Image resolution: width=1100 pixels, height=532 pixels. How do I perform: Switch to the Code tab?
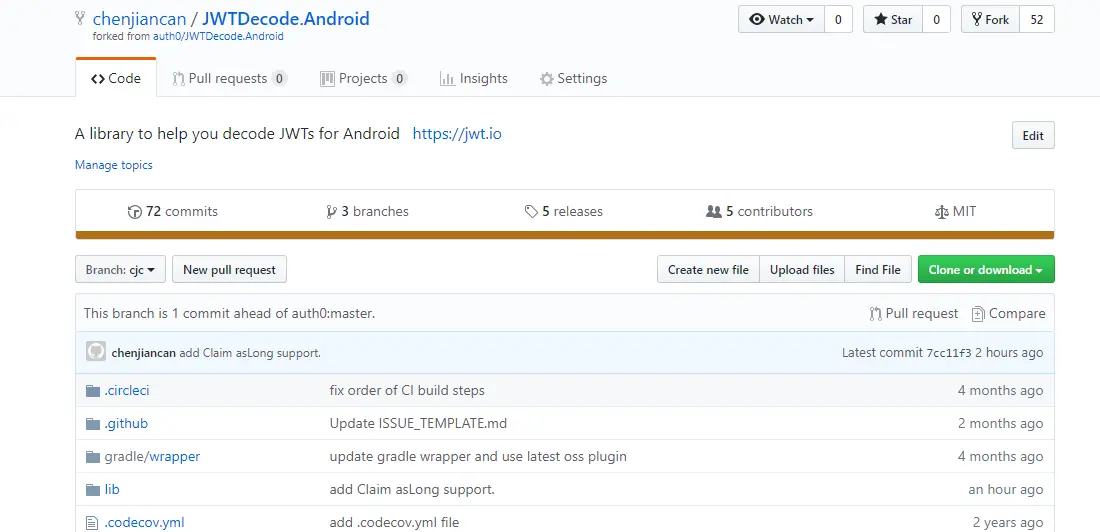click(x=116, y=79)
